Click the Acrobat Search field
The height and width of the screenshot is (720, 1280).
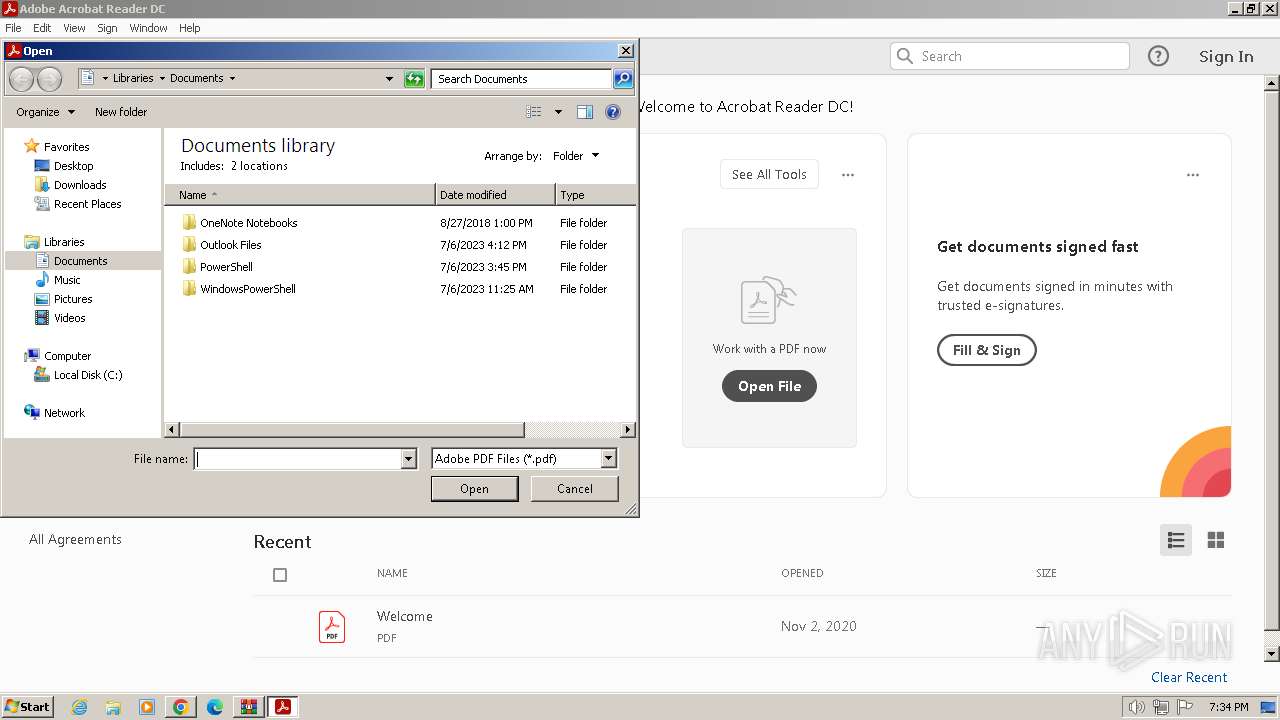pyautogui.click(x=1010, y=56)
